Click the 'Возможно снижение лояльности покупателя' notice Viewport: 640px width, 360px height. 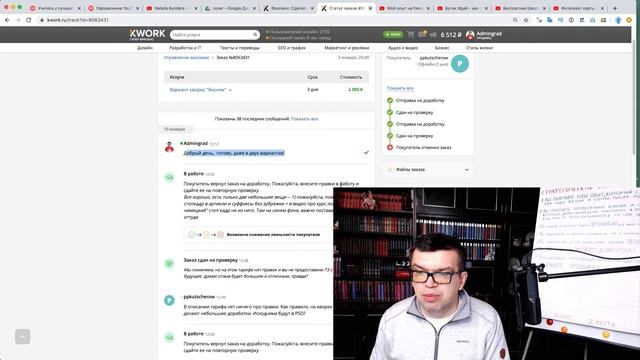(x=273, y=235)
